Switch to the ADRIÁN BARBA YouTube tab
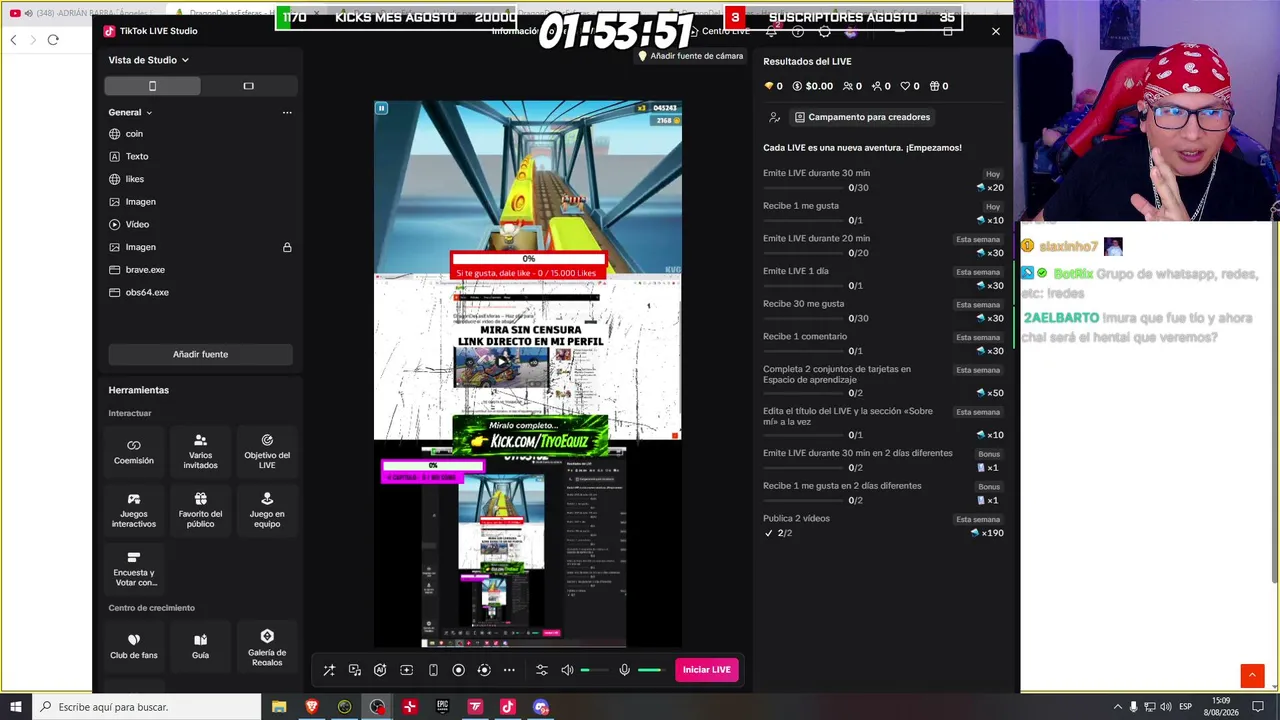 [85, 13]
